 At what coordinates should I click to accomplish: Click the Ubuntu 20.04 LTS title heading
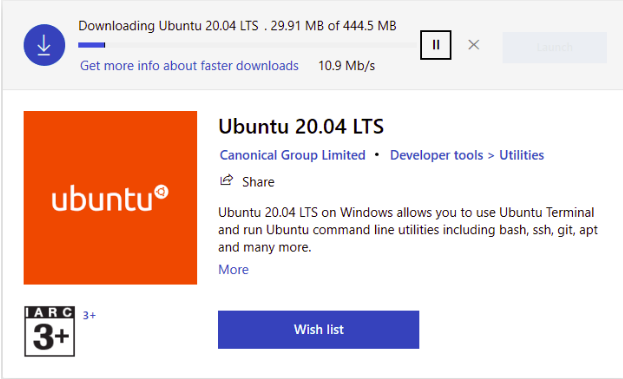(301, 127)
